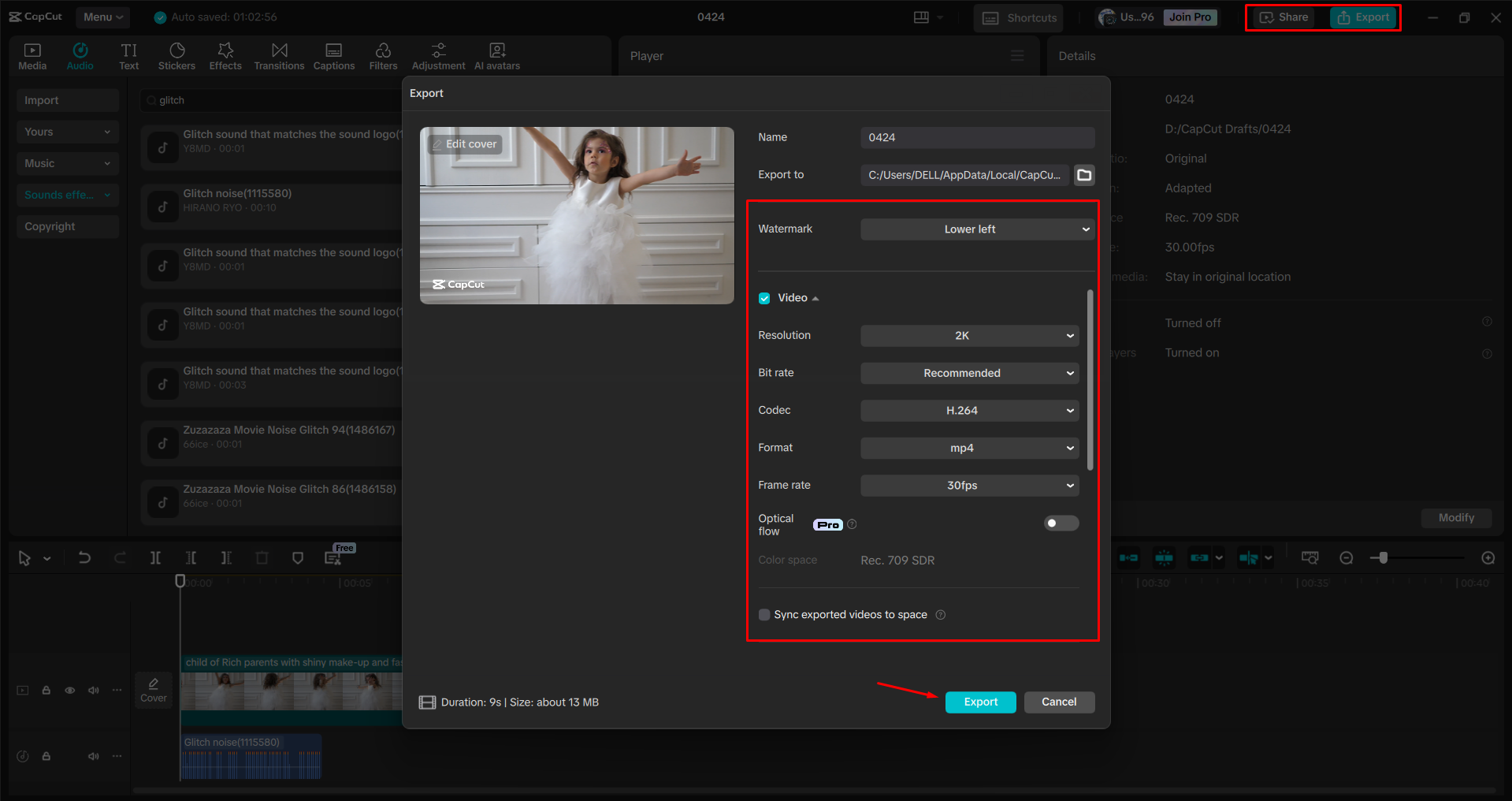Open the Resolution dropdown
The height and width of the screenshot is (801, 1512).
coord(969,335)
